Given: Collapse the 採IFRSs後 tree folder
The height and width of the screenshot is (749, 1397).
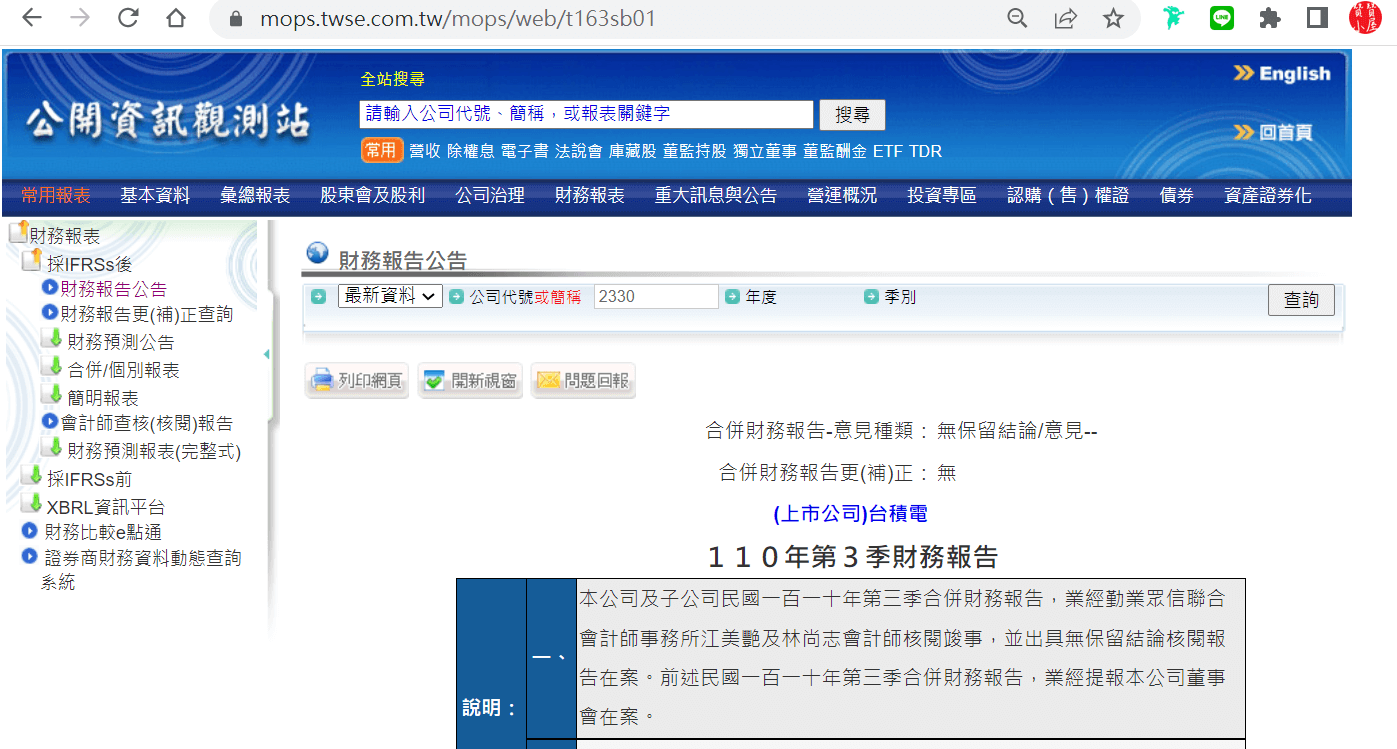Looking at the screenshot, I should pyautogui.click(x=32, y=261).
